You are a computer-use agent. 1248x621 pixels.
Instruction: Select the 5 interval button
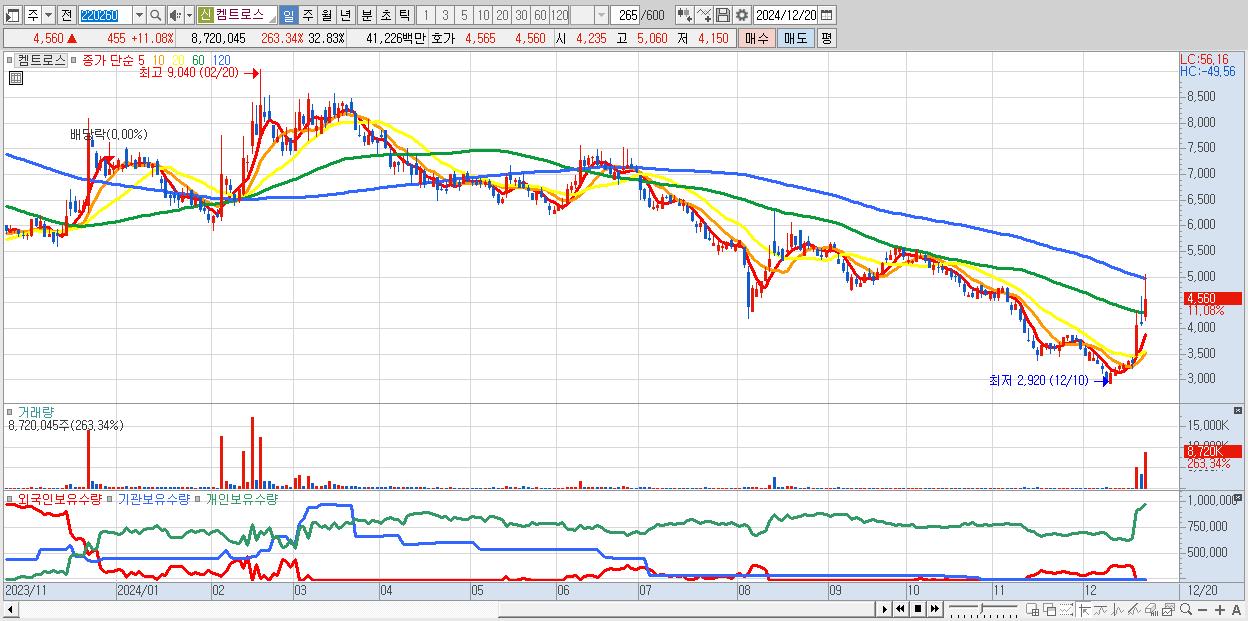click(464, 15)
